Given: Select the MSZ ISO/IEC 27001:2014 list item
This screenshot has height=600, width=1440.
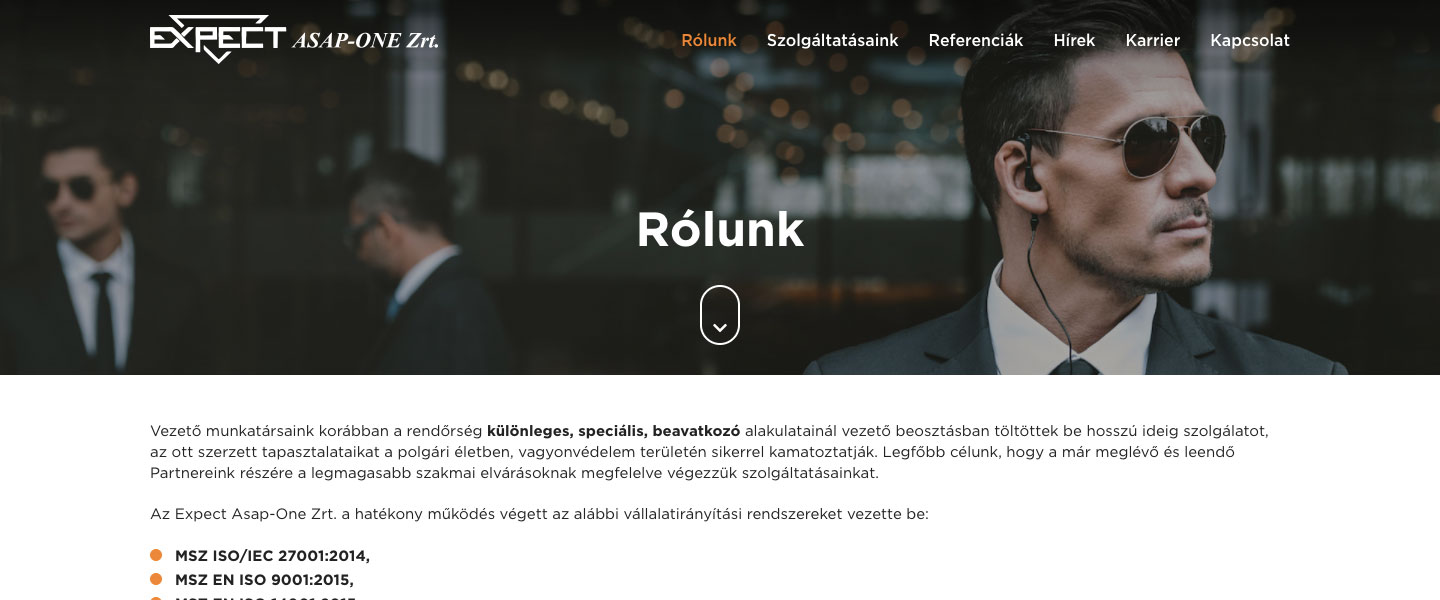Looking at the screenshot, I should pyautogui.click(x=272, y=556).
